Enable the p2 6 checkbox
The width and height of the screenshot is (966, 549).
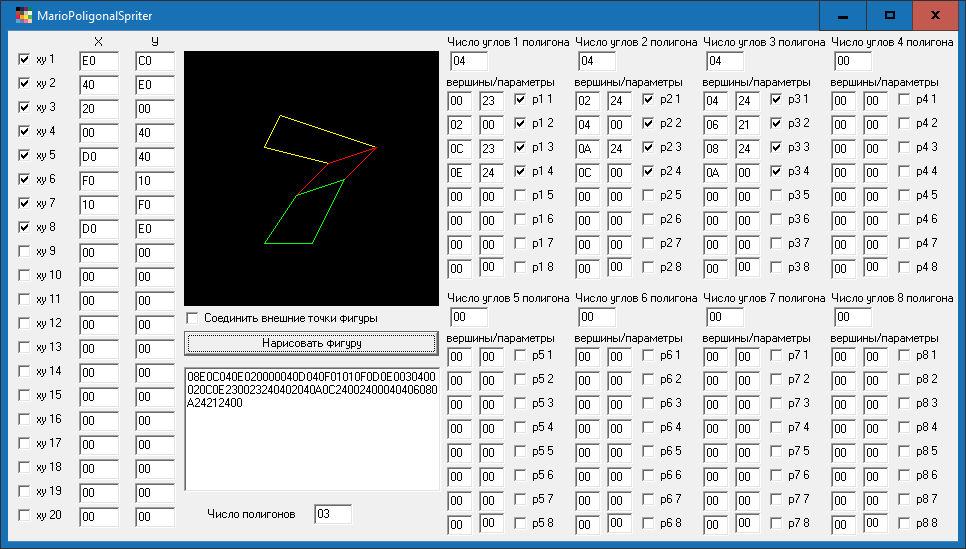(x=648, y=219)
